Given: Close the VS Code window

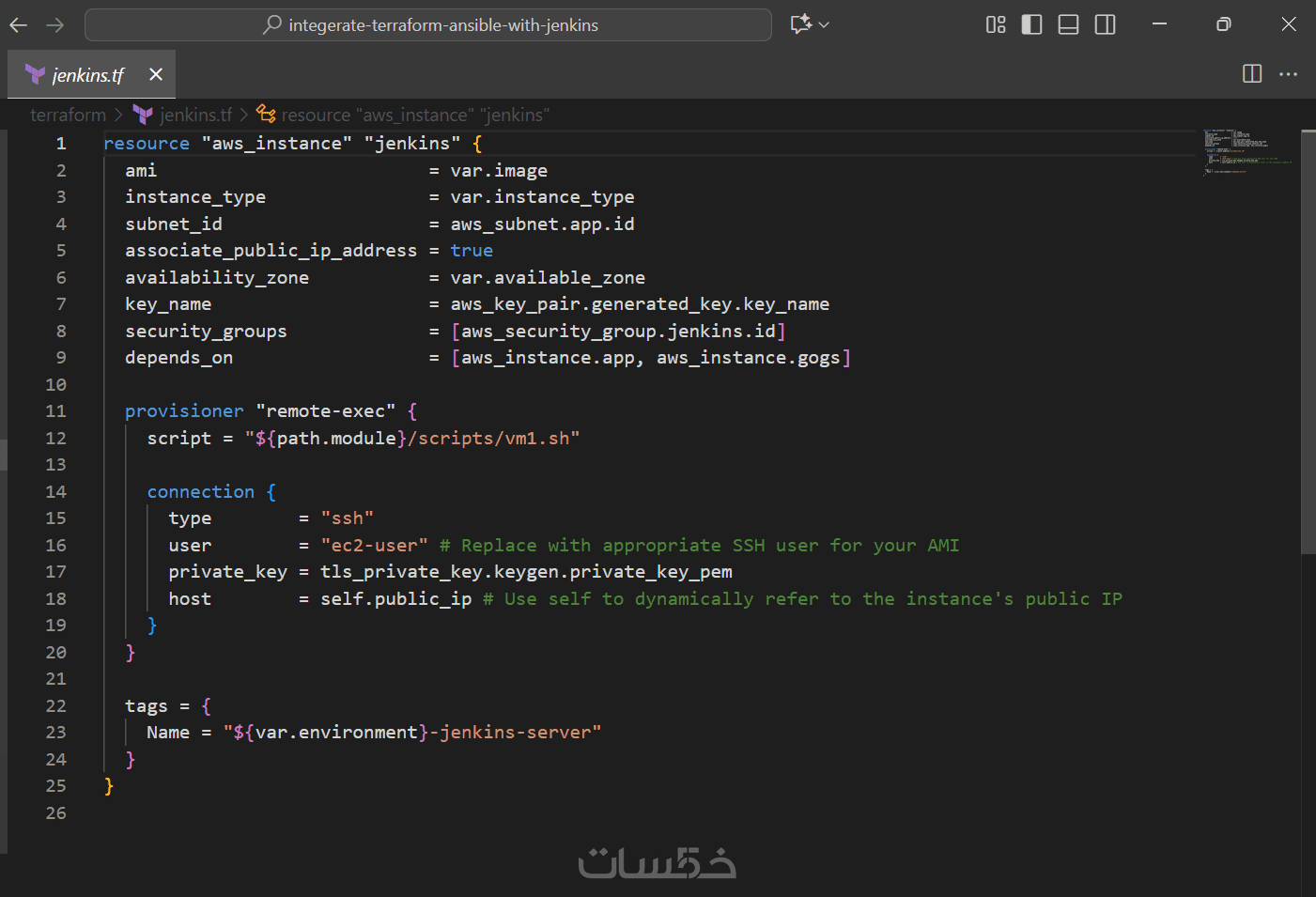Looking at the screenshot, I should pos(1289,24).
